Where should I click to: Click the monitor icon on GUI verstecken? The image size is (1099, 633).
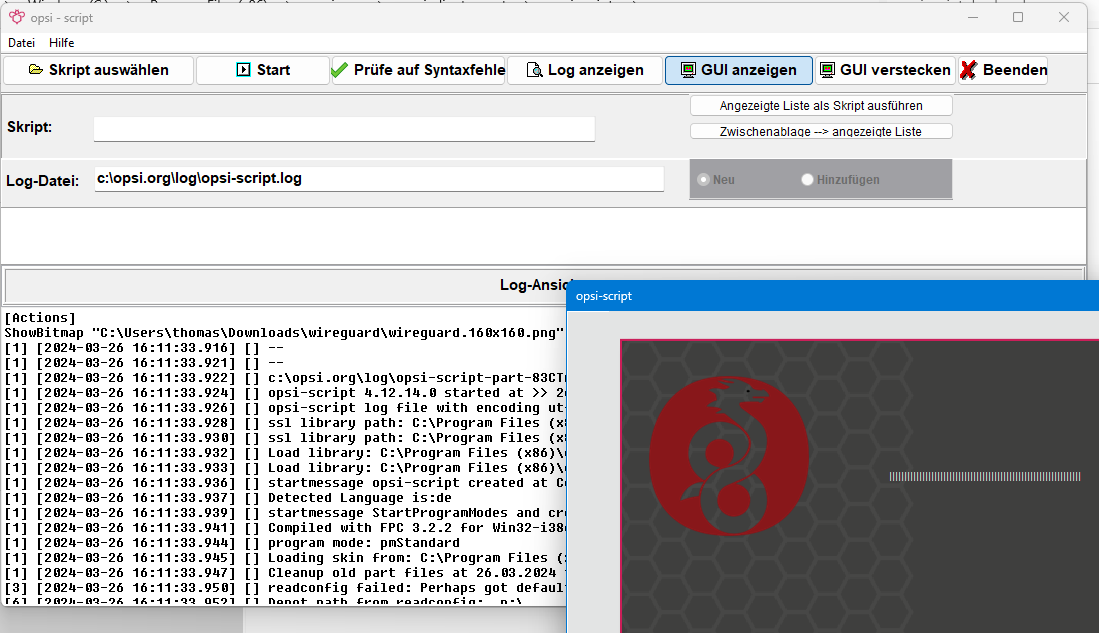click(827, 70)
